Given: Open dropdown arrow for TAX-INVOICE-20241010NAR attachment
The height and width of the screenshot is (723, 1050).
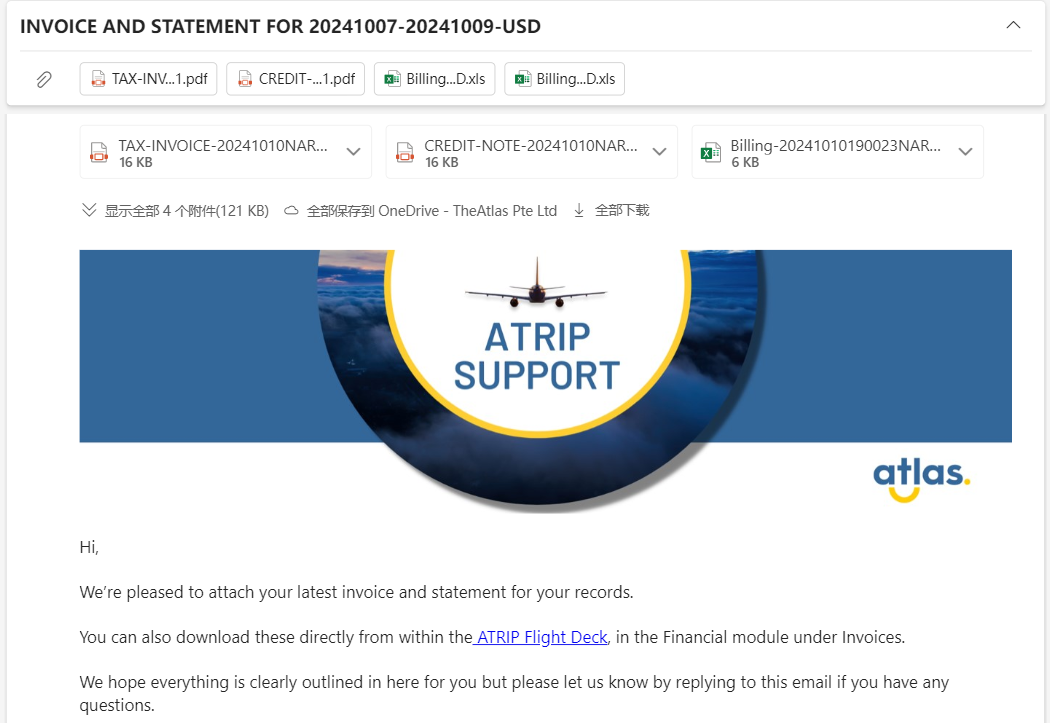Looking at the screenshot, I should pos(353,152).
